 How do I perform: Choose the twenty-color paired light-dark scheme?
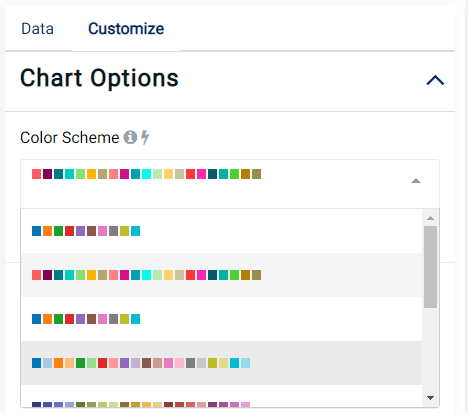pos(221,363)
